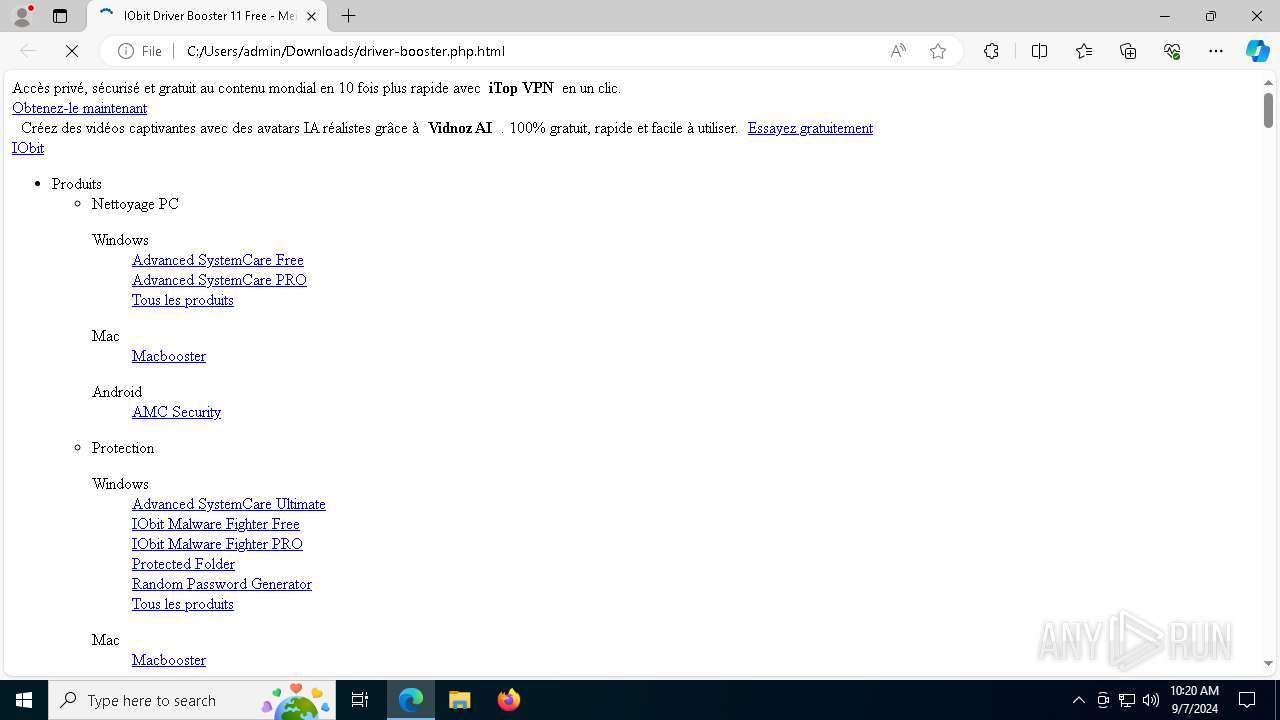Open Advanced SystemCare Free link

(x=218, y=260)
